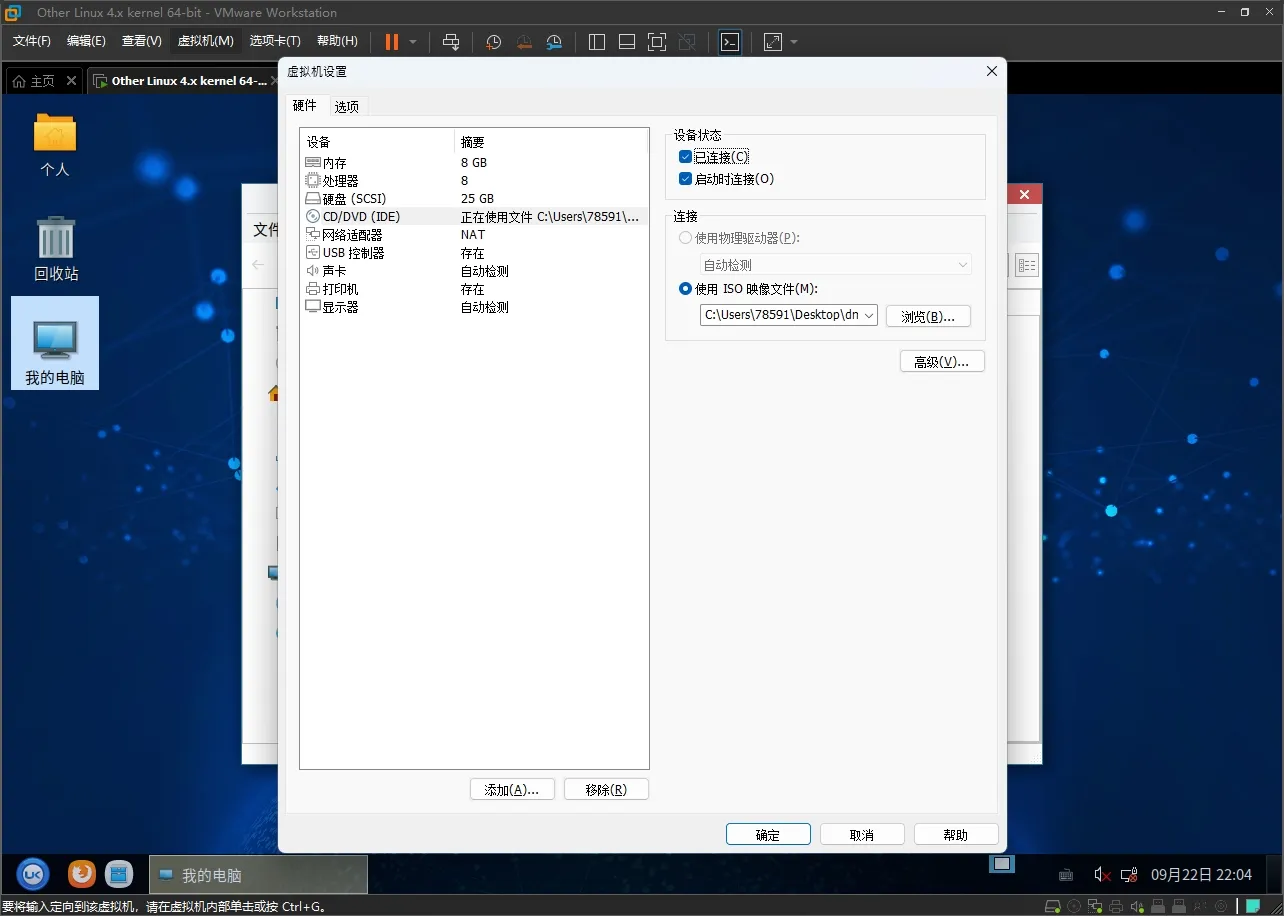Toggle the 已连接 checkbox
The height and width of the screenshot is (916, 1284).
click(685, 157)
